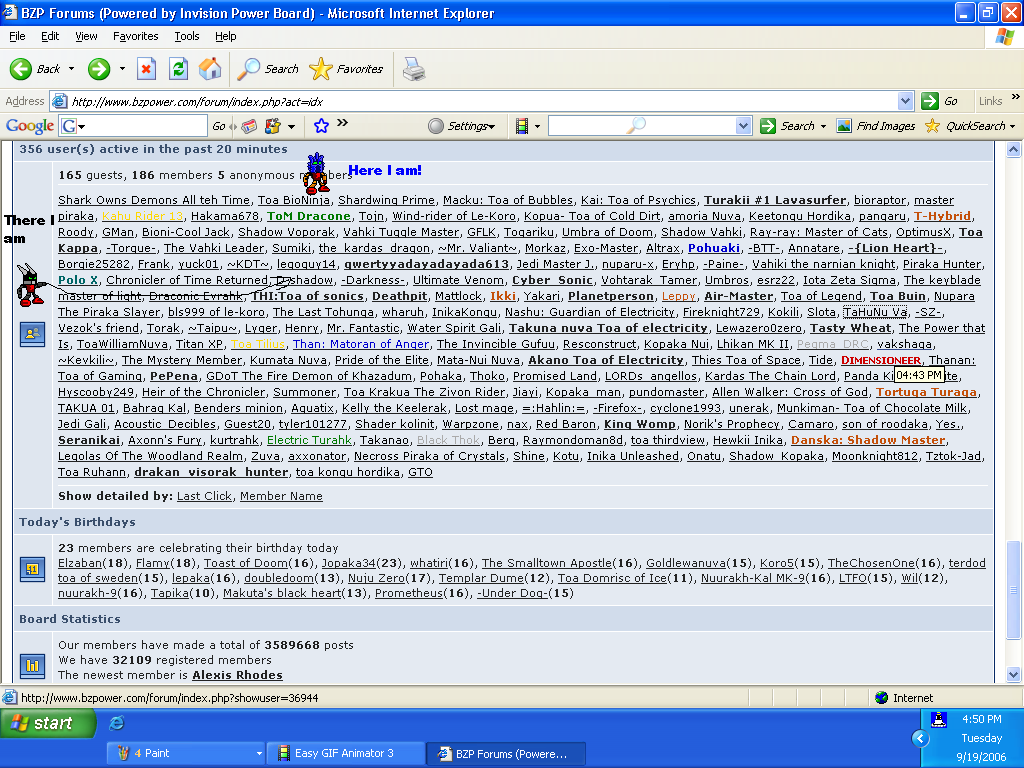Image resolution: width=1024 pixels, height=768 pixels.
Task: Open the Back button history dropdown arrow
Action: tap(71, 69)
